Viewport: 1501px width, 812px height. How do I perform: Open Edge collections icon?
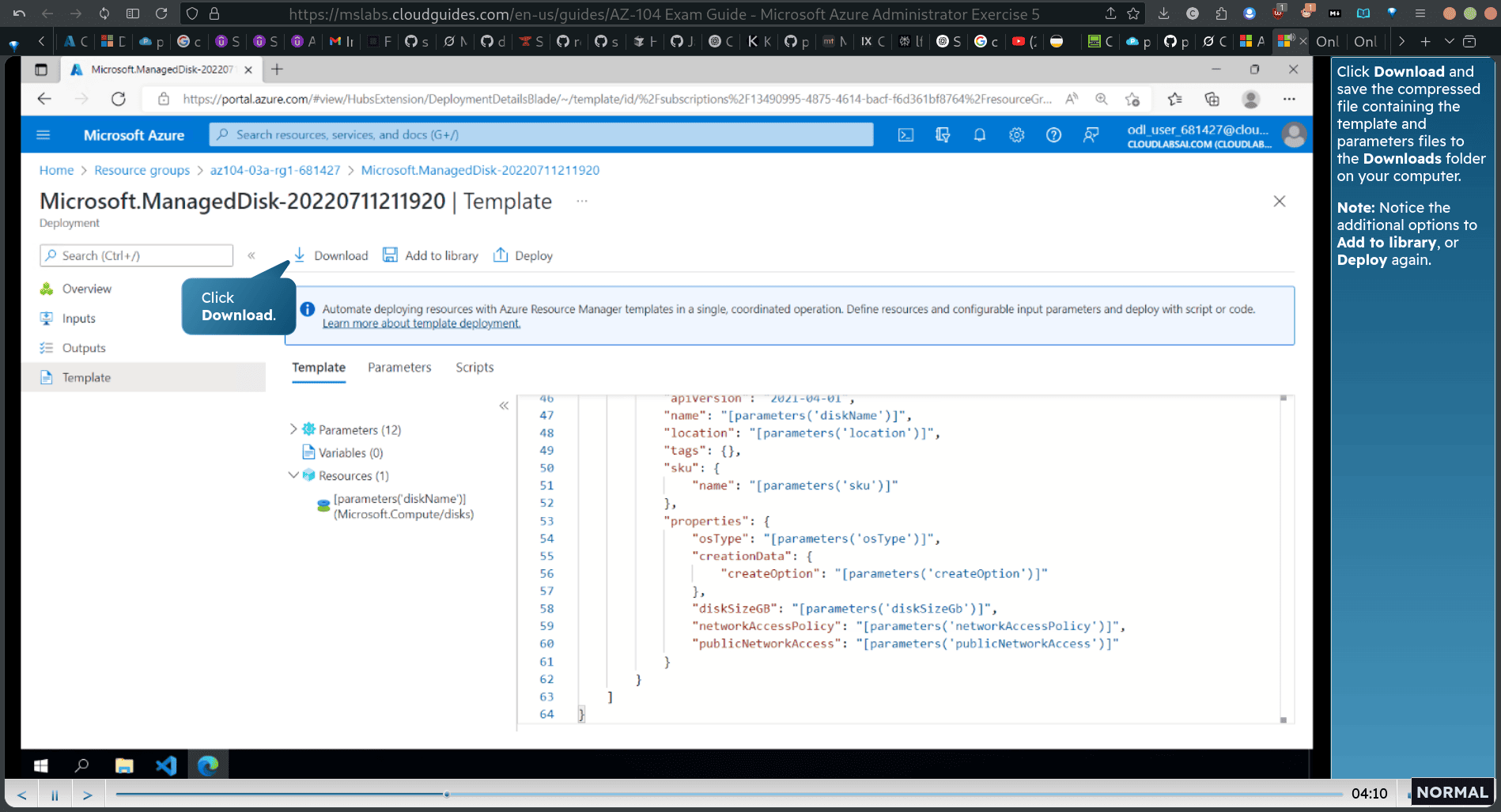[x=1212, y=99]
